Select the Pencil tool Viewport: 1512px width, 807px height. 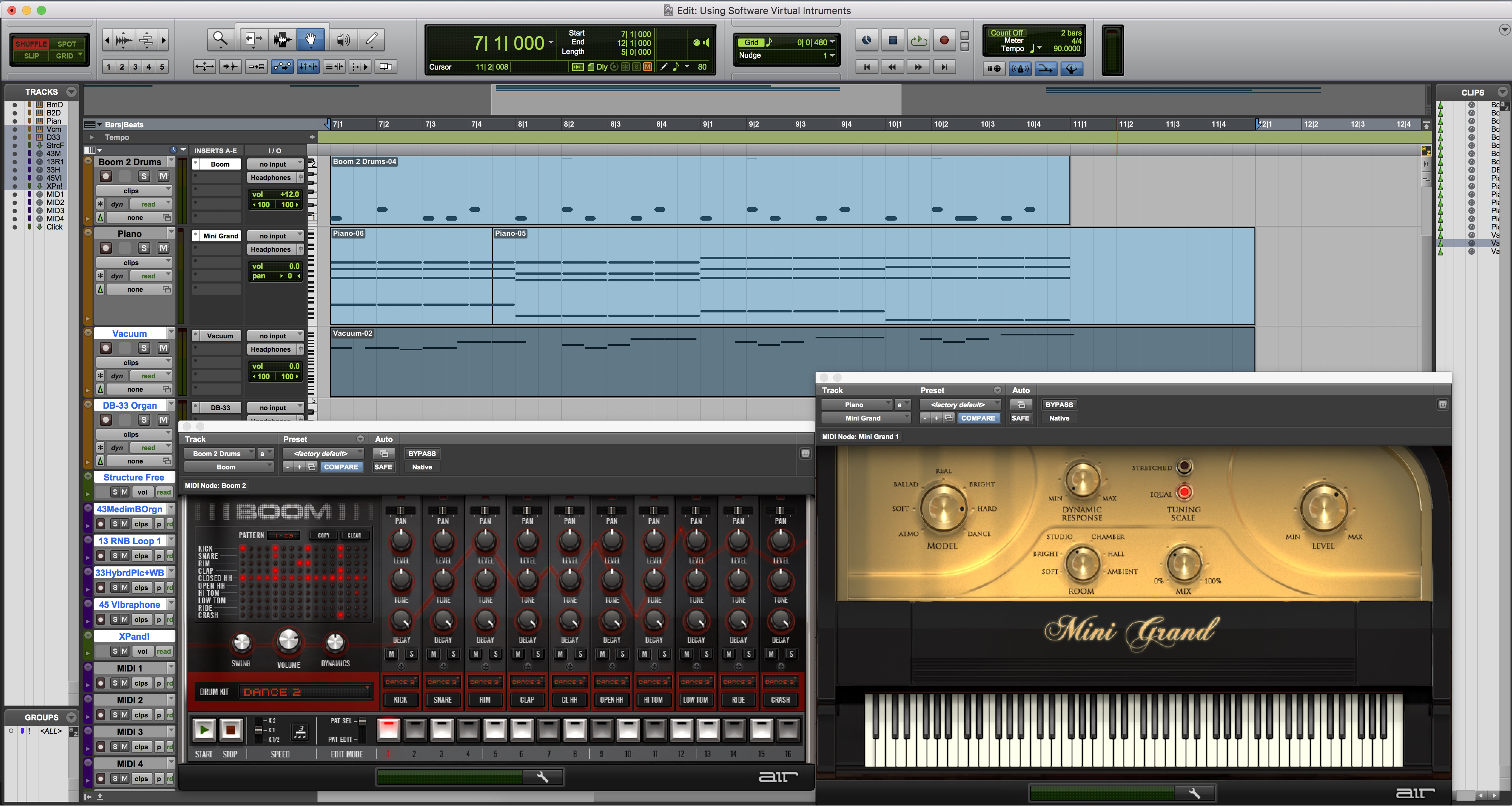pos(372,39)
